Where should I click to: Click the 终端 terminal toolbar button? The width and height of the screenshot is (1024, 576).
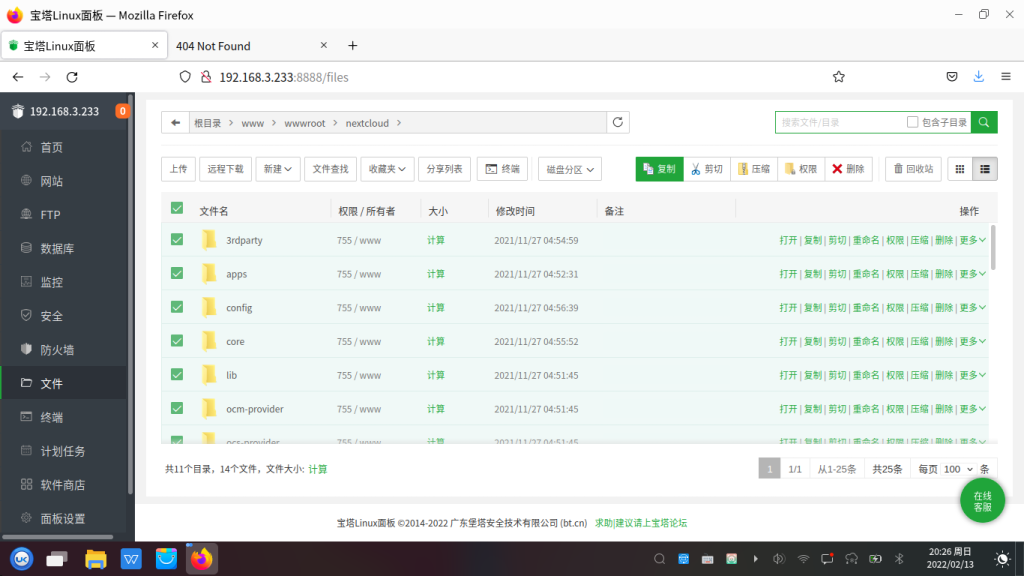(x=502, y=169)
